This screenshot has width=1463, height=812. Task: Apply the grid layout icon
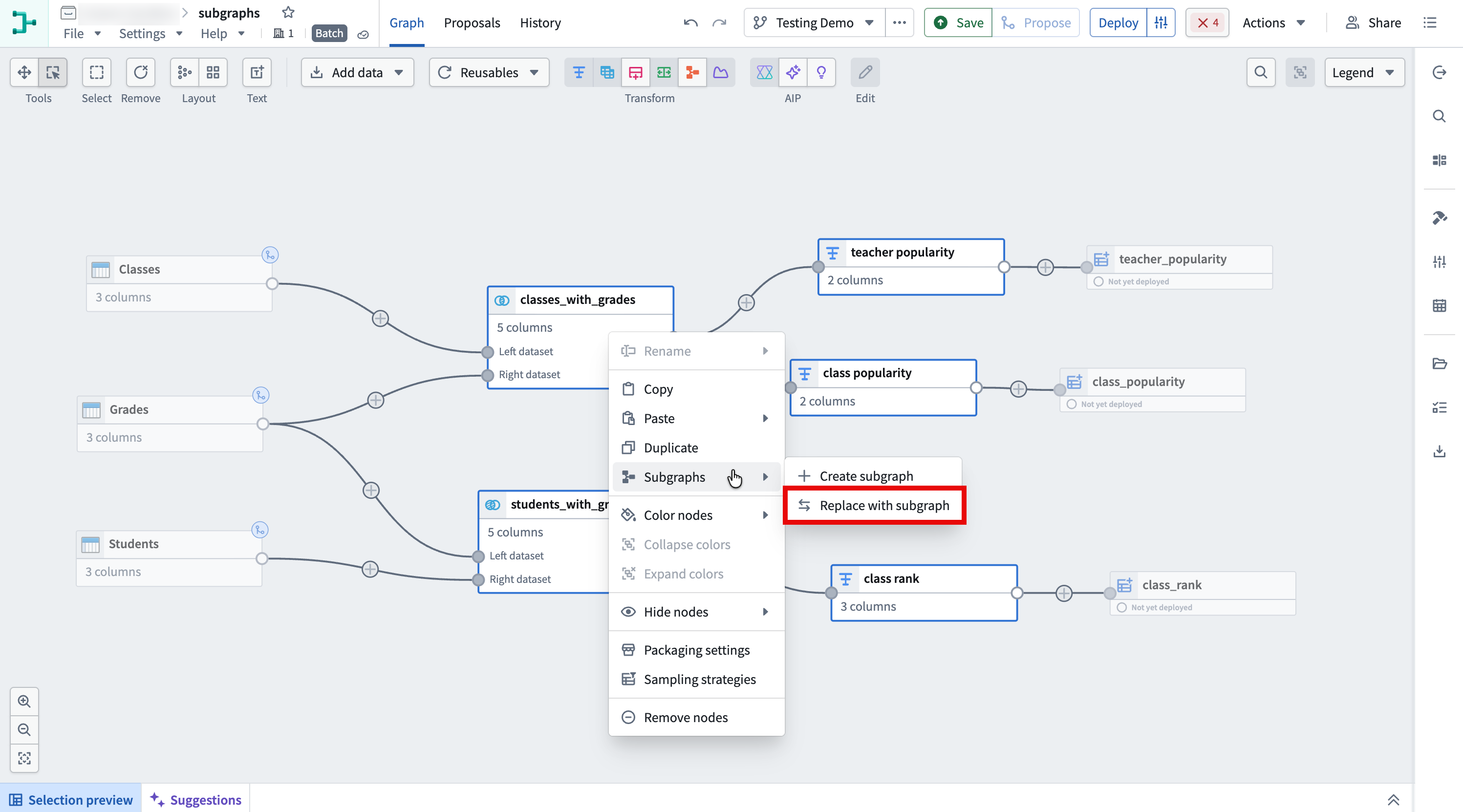213,72
